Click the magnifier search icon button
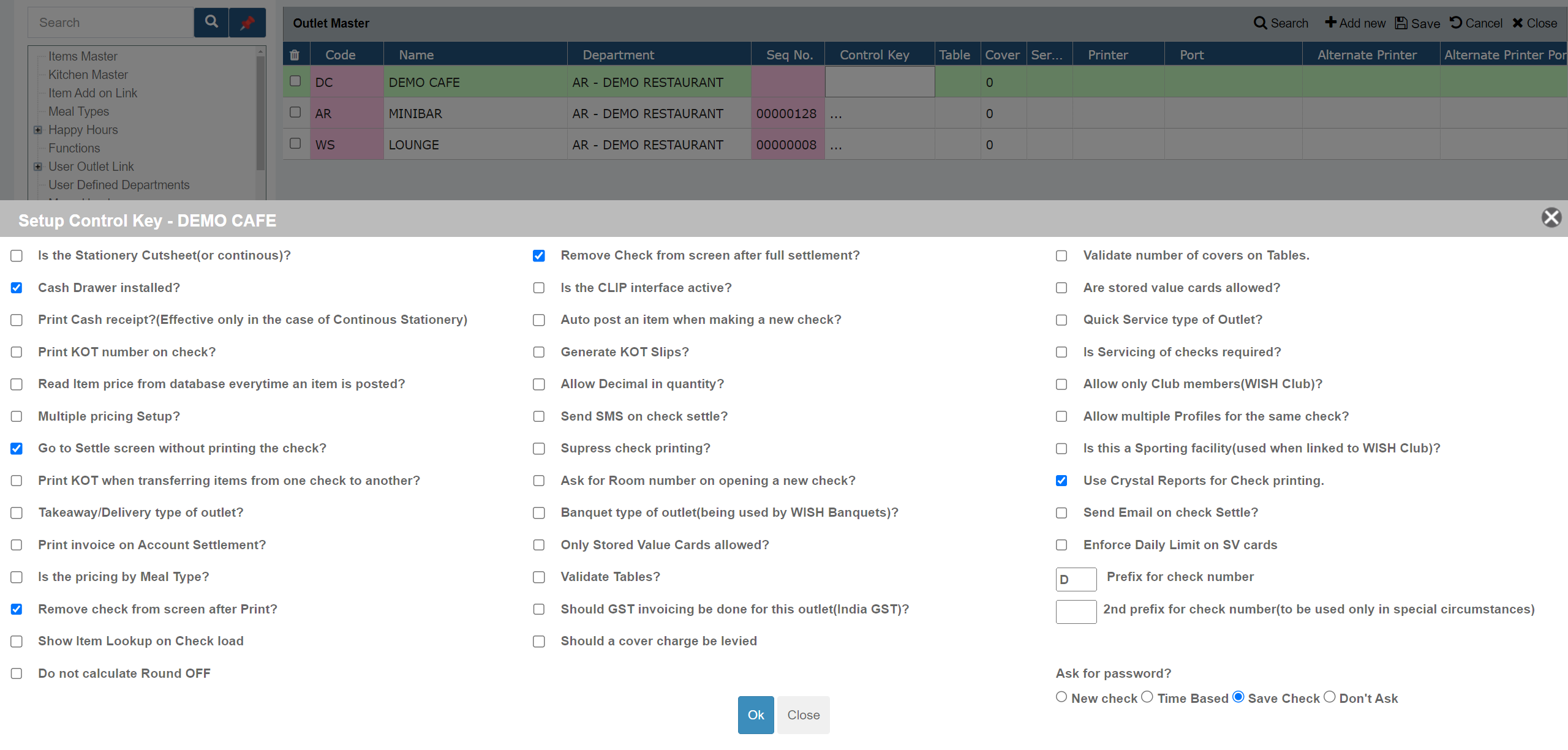The width and height of the screenshot is (1568, 750). point(211,23)
